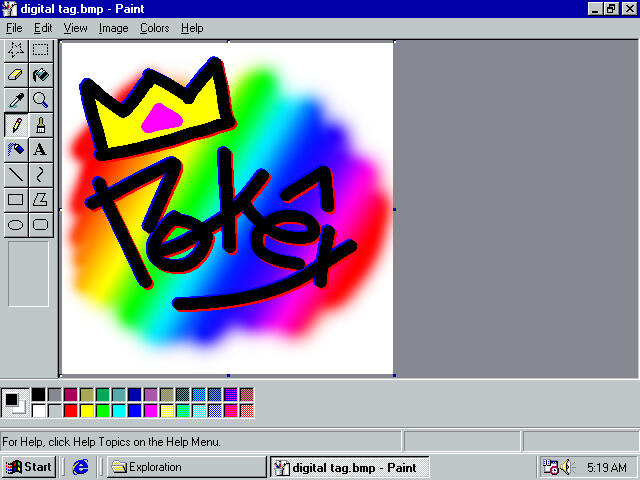The width and height of the screenshot is (640, 480).
Task: Pick the eyedropper Pick Color tool
Action: pos(16,99)
